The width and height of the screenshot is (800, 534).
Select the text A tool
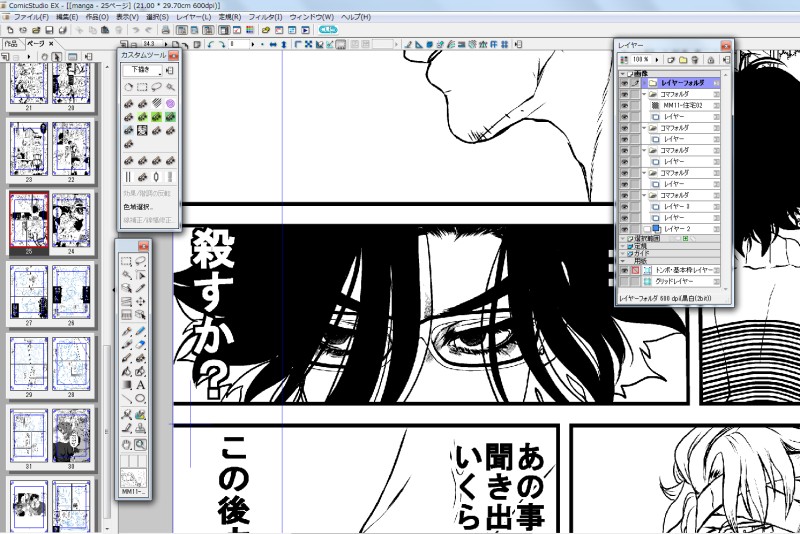[x=140, y=385]
